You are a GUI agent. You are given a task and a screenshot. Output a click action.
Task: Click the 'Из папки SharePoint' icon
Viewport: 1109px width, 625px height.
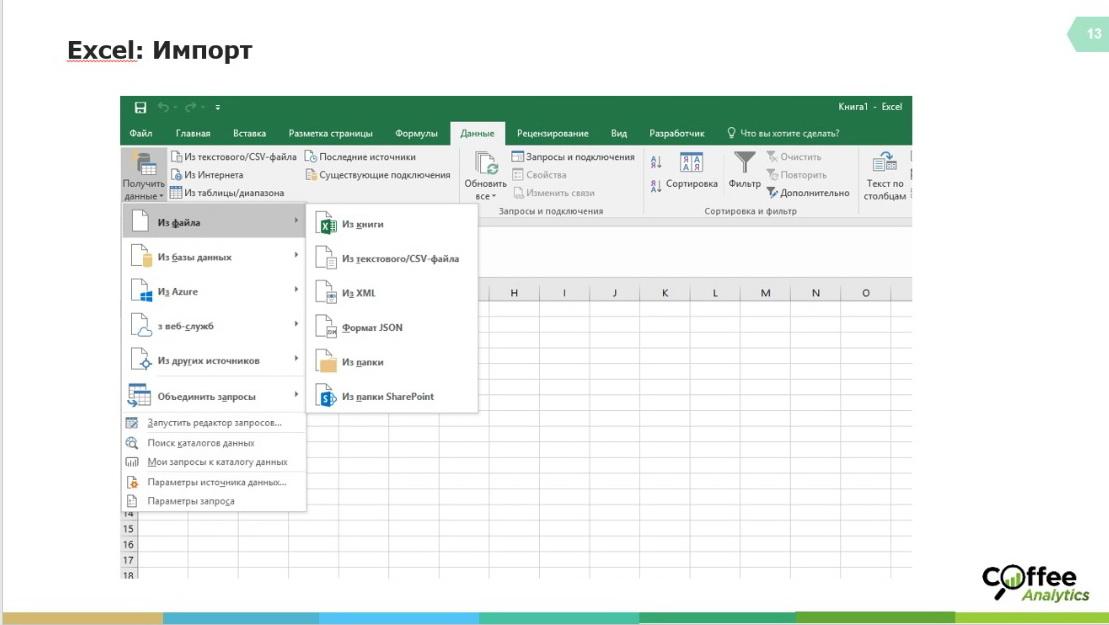pos(326,397)
